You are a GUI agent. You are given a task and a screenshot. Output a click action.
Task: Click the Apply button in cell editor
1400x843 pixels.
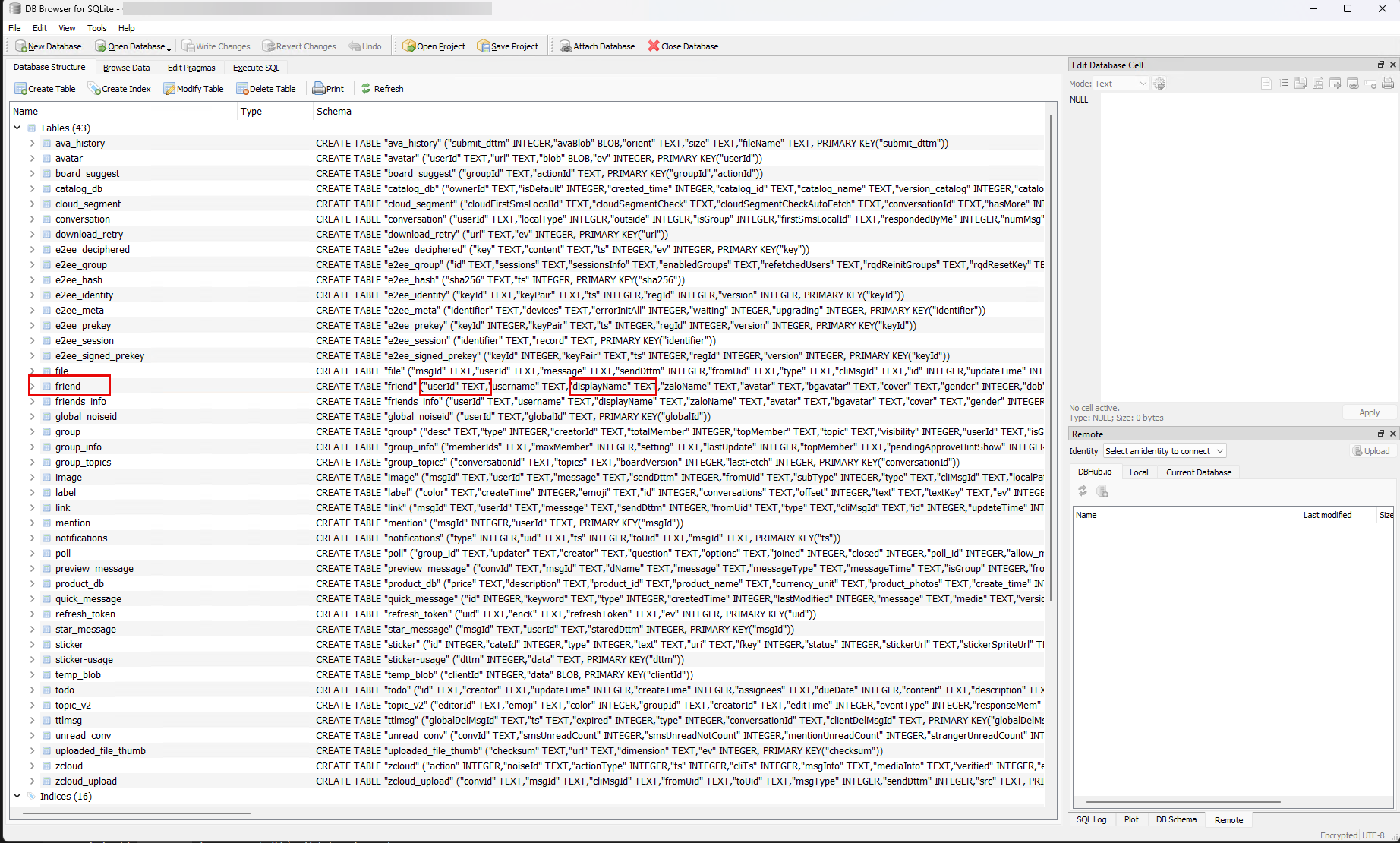(x=1369, y=412)
